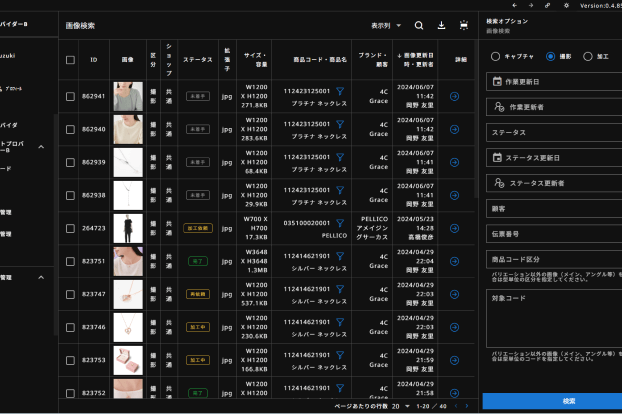Open the 商品コード区分 search option field
Viewport: 622px width, 414px height.
click(x=554, y=259)
